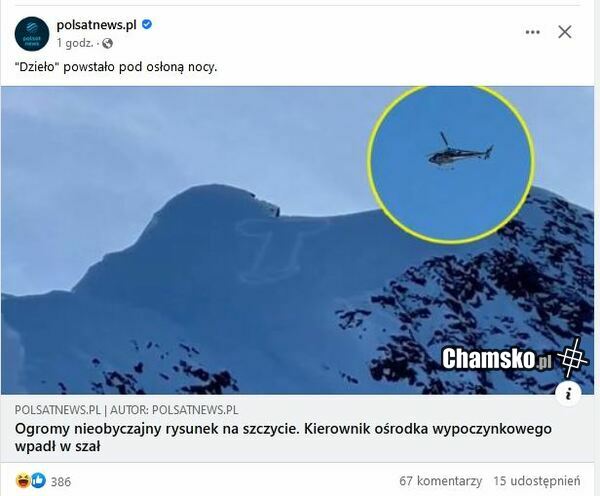Click the globe public-visibility icon

pos(108,44)
